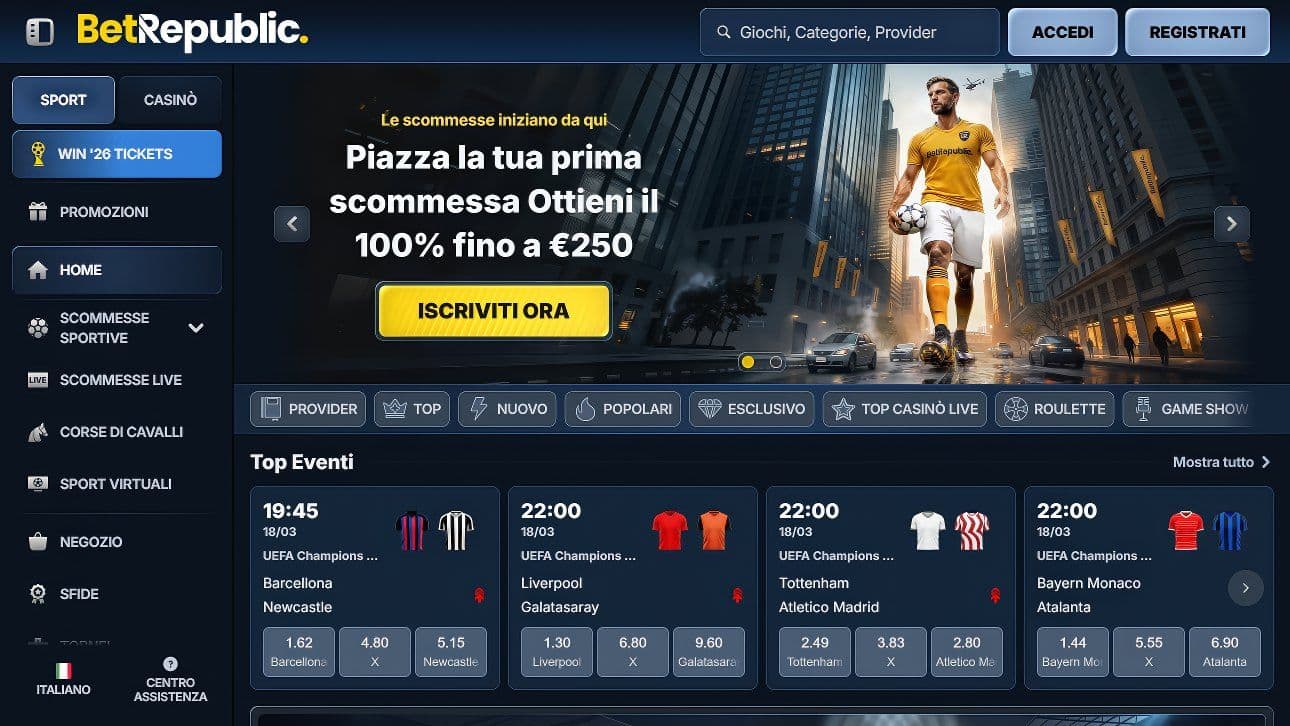Viewport: 1290px width, 726px height.
Task: Switch to the second banner slide dot
Action: 775,362
